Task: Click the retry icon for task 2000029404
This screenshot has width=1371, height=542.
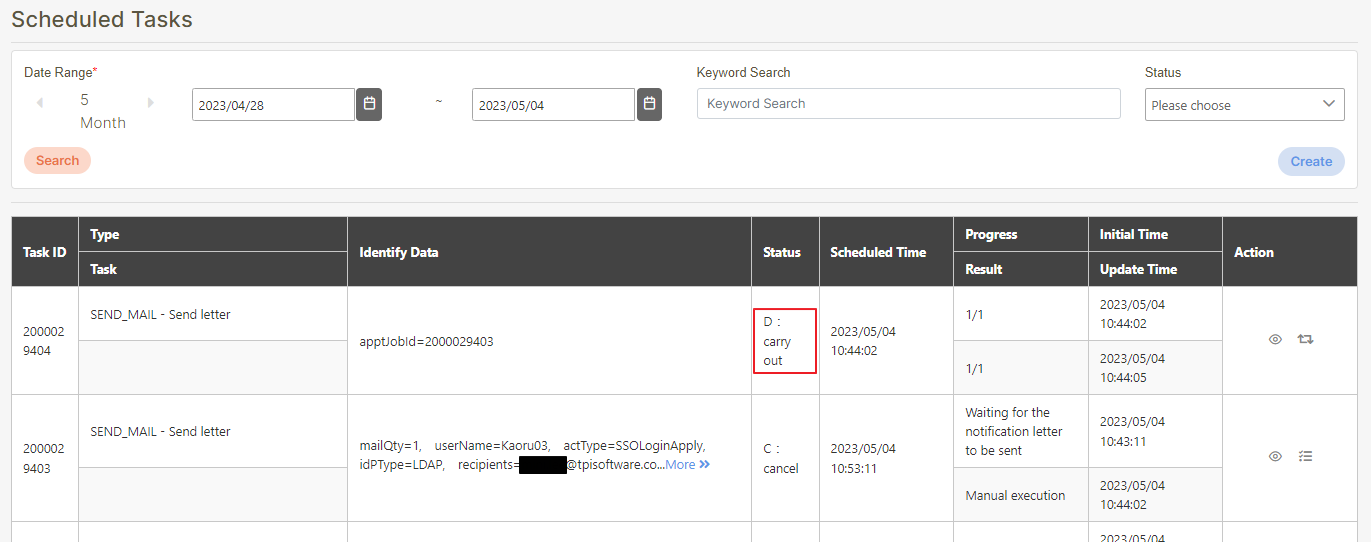Action: click(1305, 340)
